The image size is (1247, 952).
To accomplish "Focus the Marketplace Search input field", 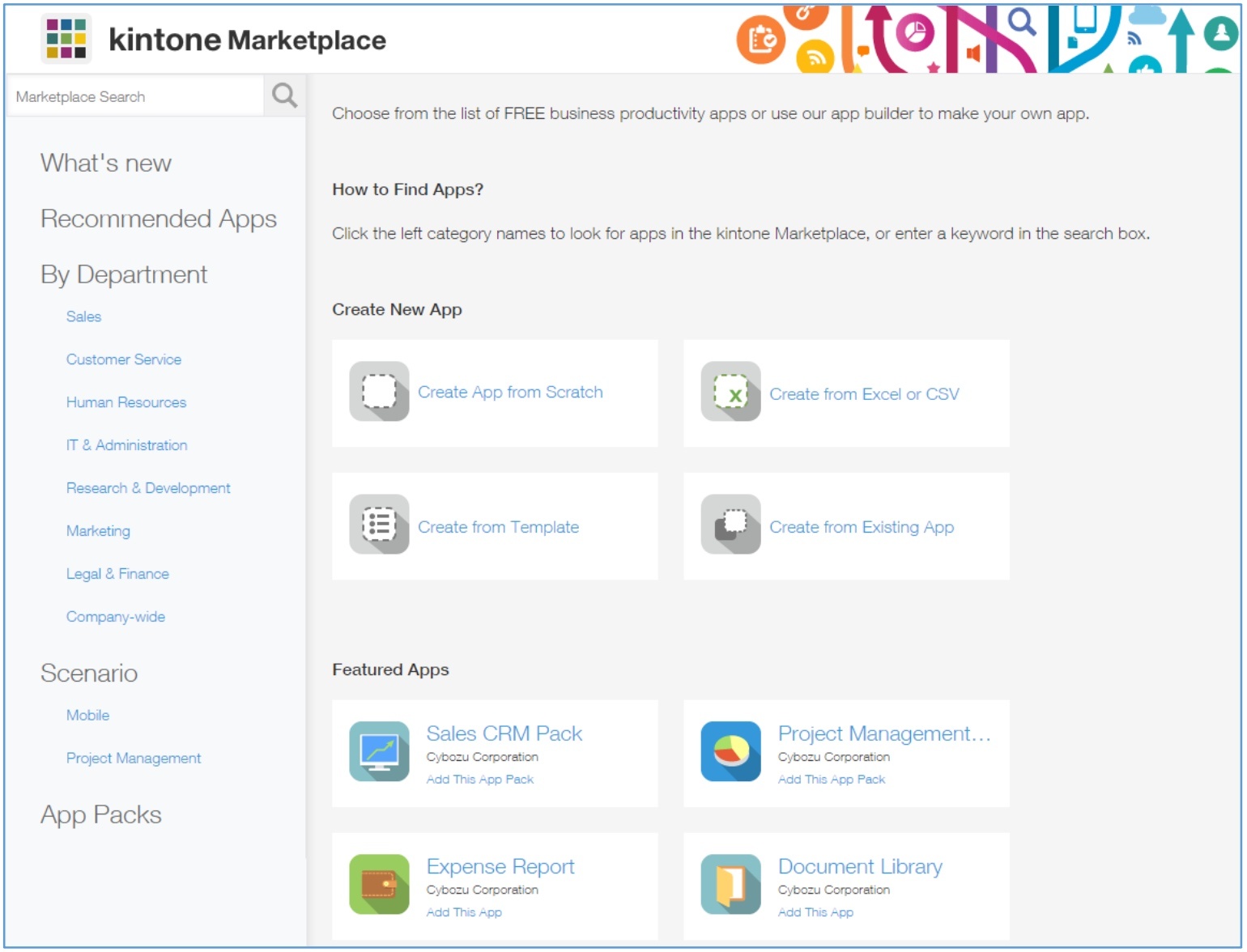I will [134, 96].
